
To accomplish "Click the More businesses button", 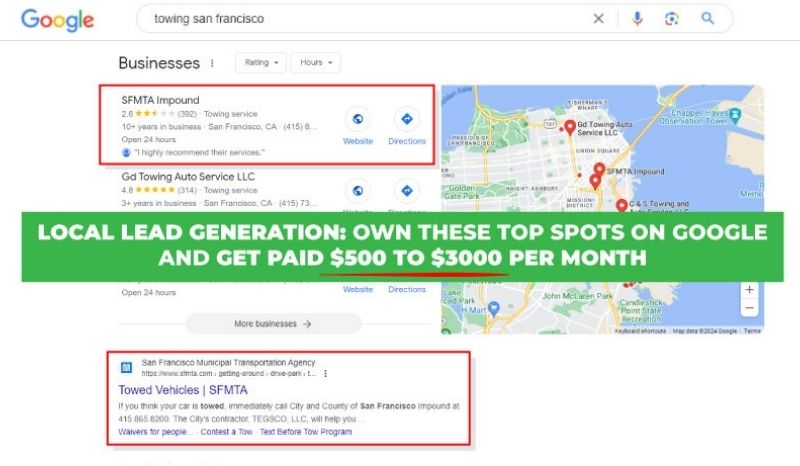I will pos(273,324).
